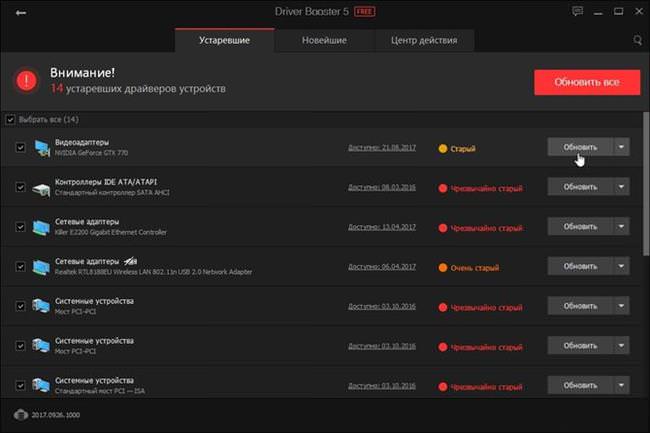650x433 pixels.
Task: Open the Доступно link in PCI — ISA row
Action: pyautogui.click(x=382, y=386)
